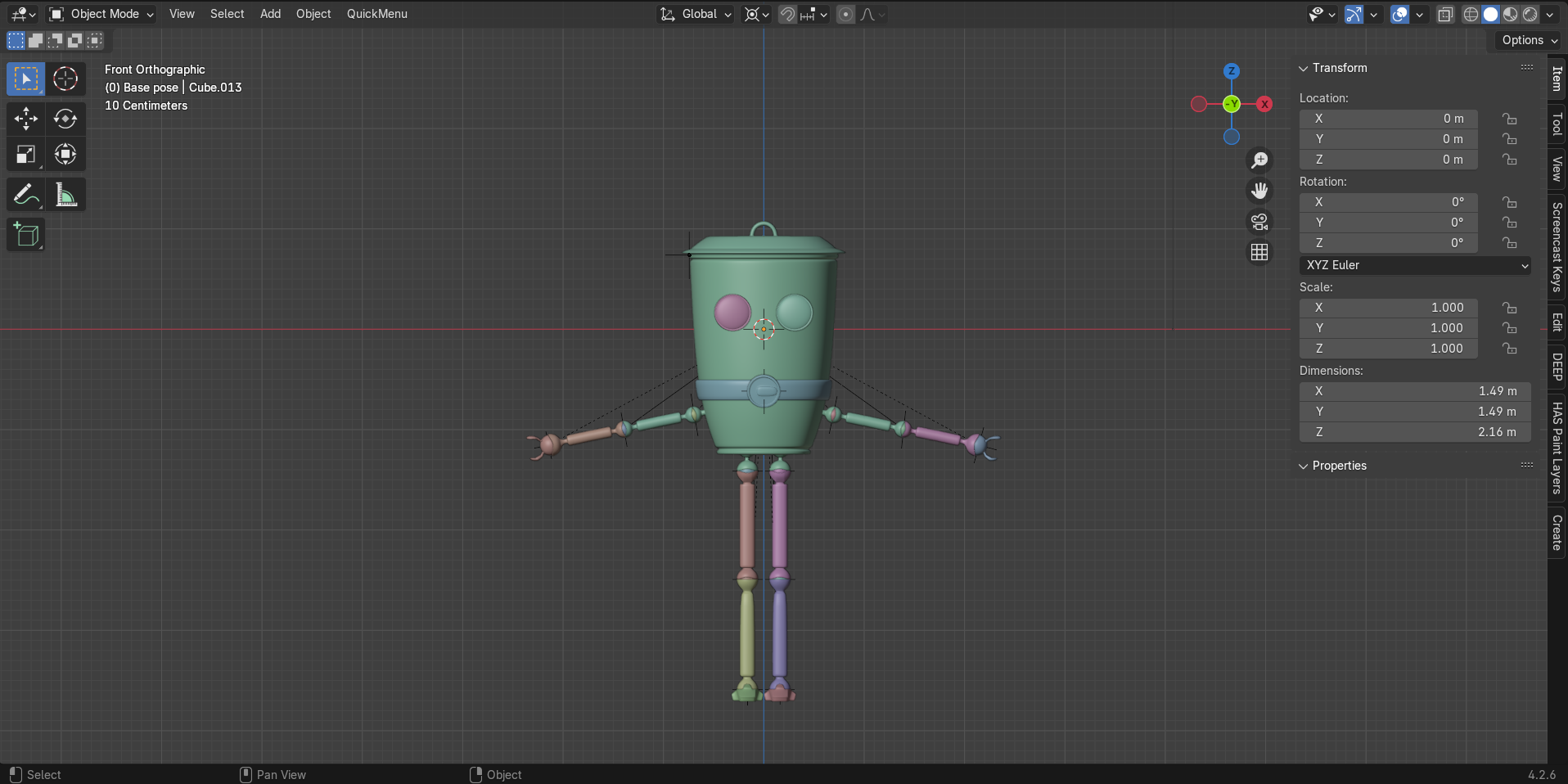This screenshot has width=1568, height=784.
Task: Switch to the View sidebar tab
Action: tap(1557, 169)
